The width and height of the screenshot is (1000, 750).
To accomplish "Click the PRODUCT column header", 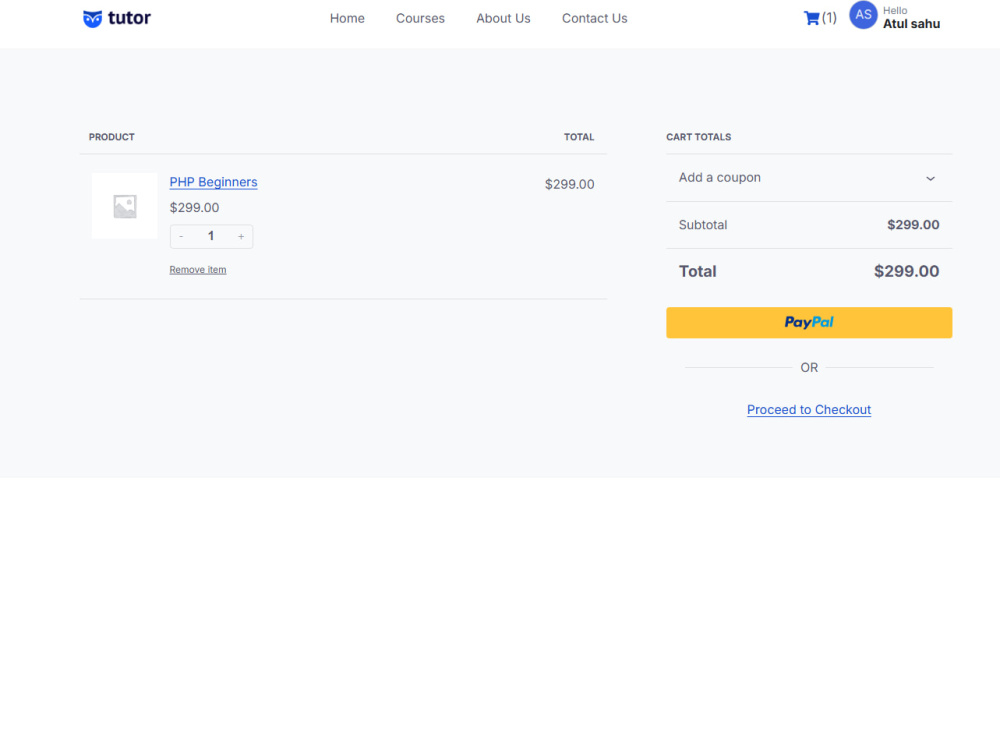I will (x=112, y=137).
